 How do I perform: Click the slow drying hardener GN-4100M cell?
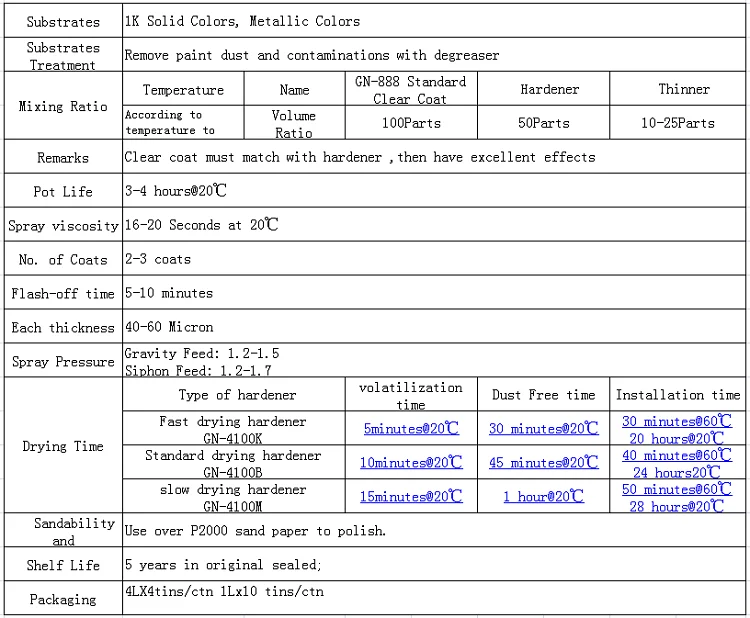233,498
